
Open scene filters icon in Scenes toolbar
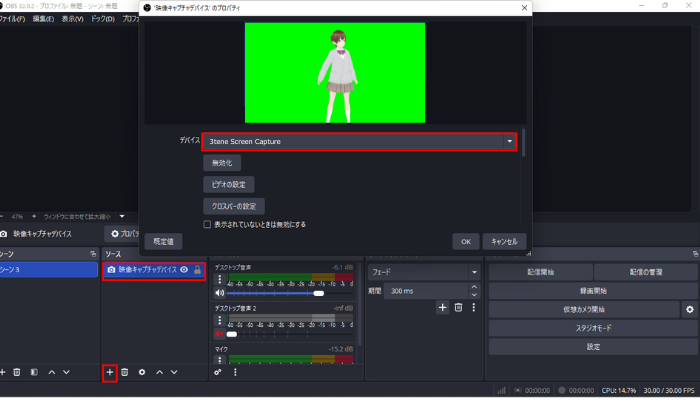(x=34, y=372)
